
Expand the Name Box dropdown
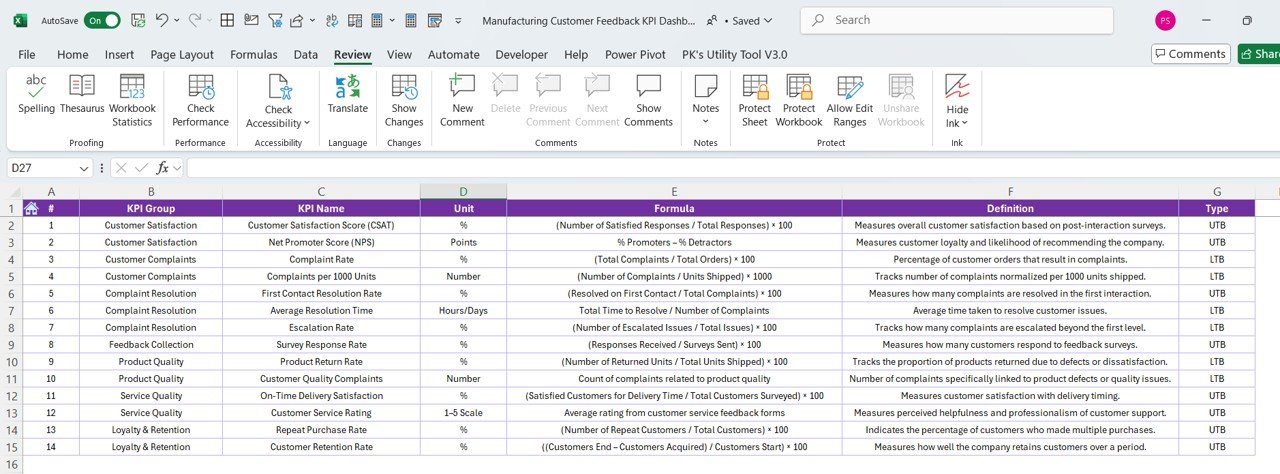pos(82,168)
